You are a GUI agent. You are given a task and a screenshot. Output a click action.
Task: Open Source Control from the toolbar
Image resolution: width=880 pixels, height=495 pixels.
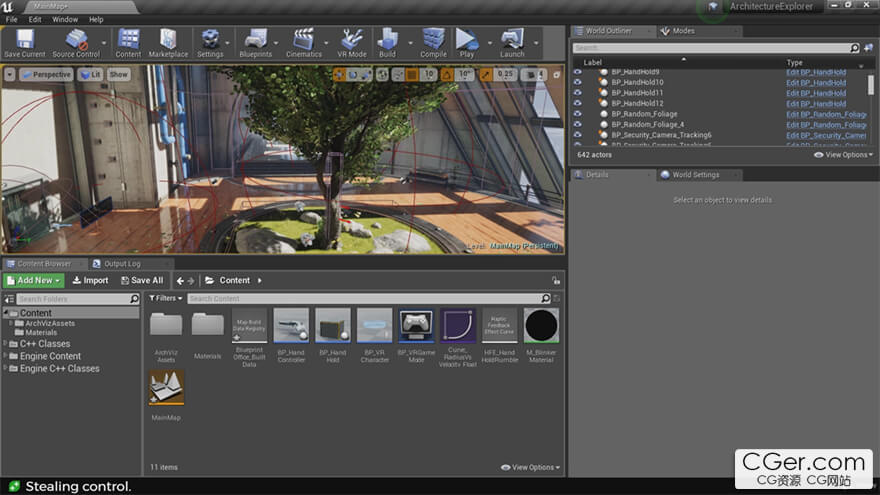[x=76, y=41]
